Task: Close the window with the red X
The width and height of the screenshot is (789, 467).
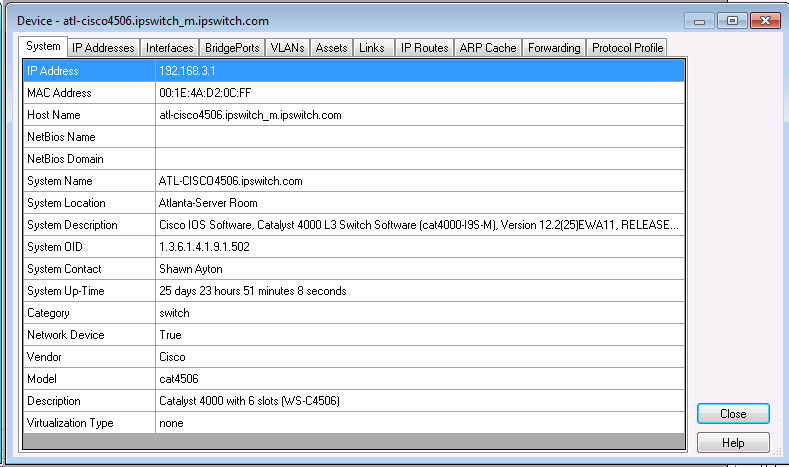Action: pyautogui.click(x=765, y=21)
